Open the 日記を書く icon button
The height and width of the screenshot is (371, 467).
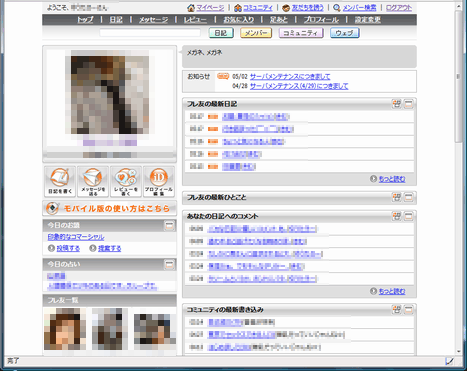(x=60, y=181)
